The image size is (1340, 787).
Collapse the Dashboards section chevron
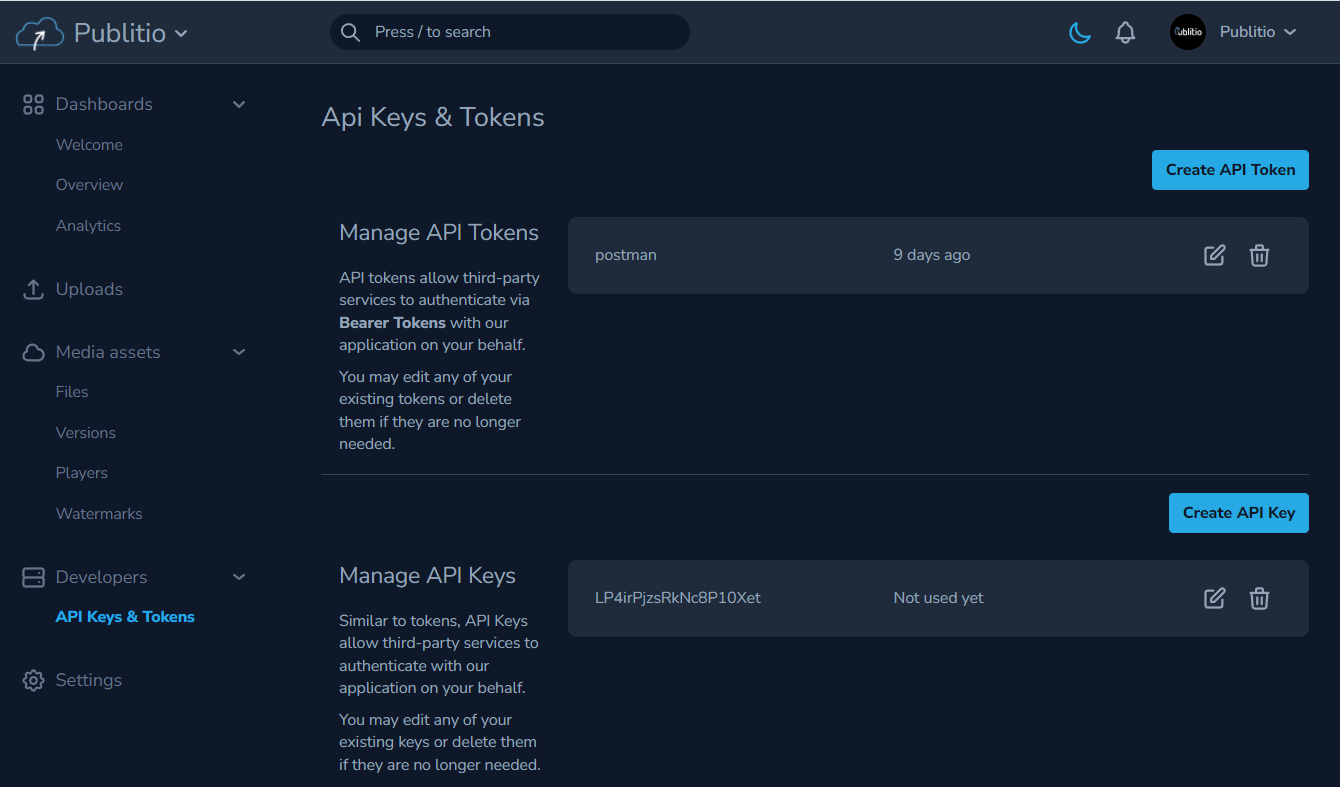[239, 104]
